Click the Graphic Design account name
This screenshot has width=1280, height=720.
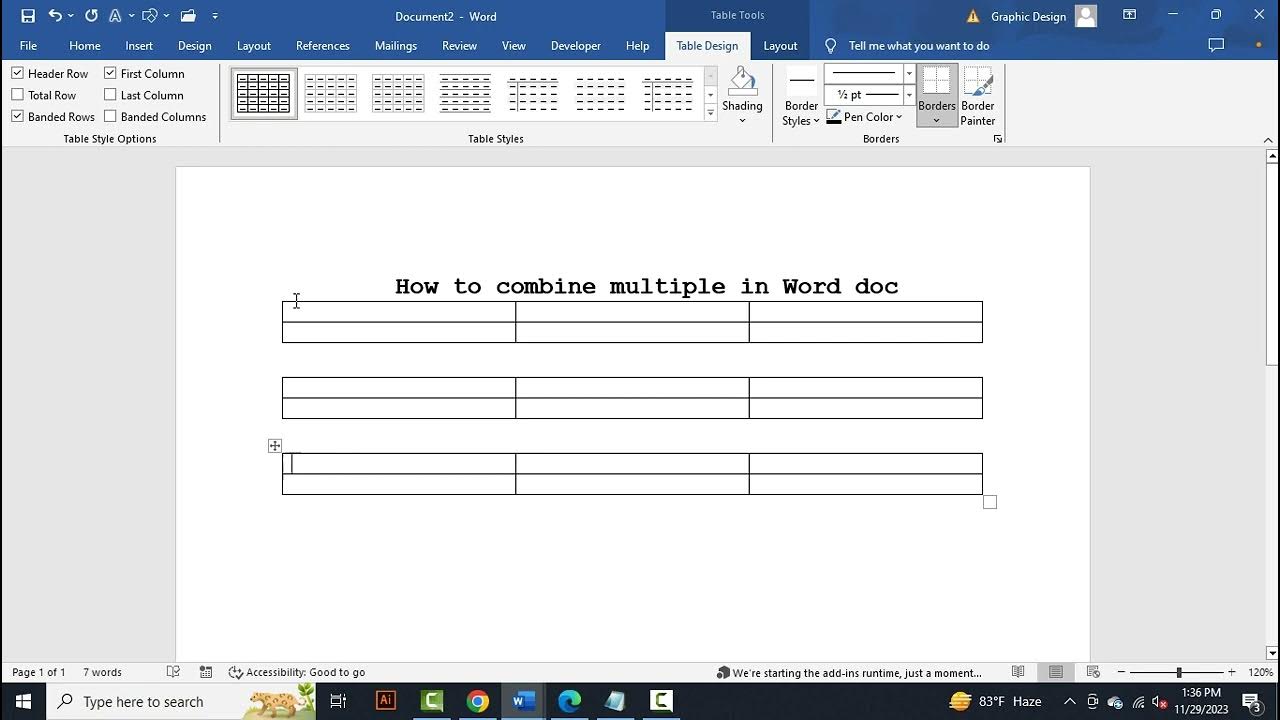(1028, 16)
